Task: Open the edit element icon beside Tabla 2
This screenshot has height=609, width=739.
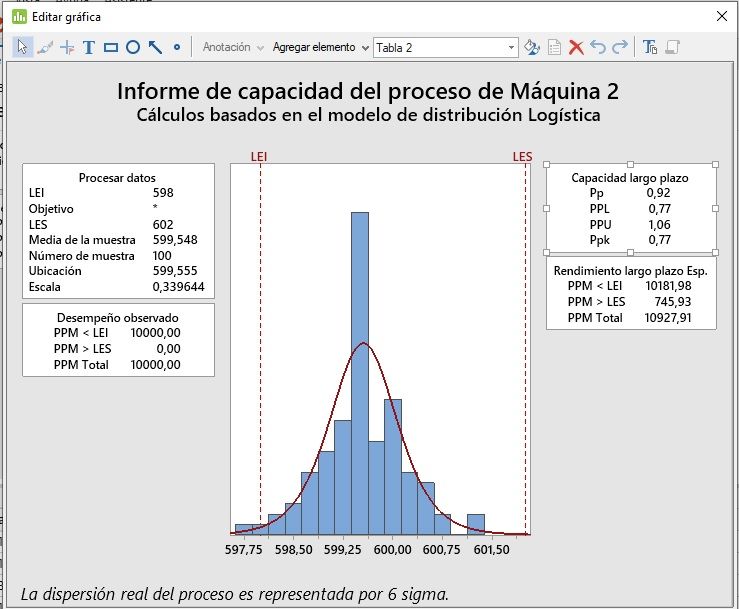Action: (532, 47)
